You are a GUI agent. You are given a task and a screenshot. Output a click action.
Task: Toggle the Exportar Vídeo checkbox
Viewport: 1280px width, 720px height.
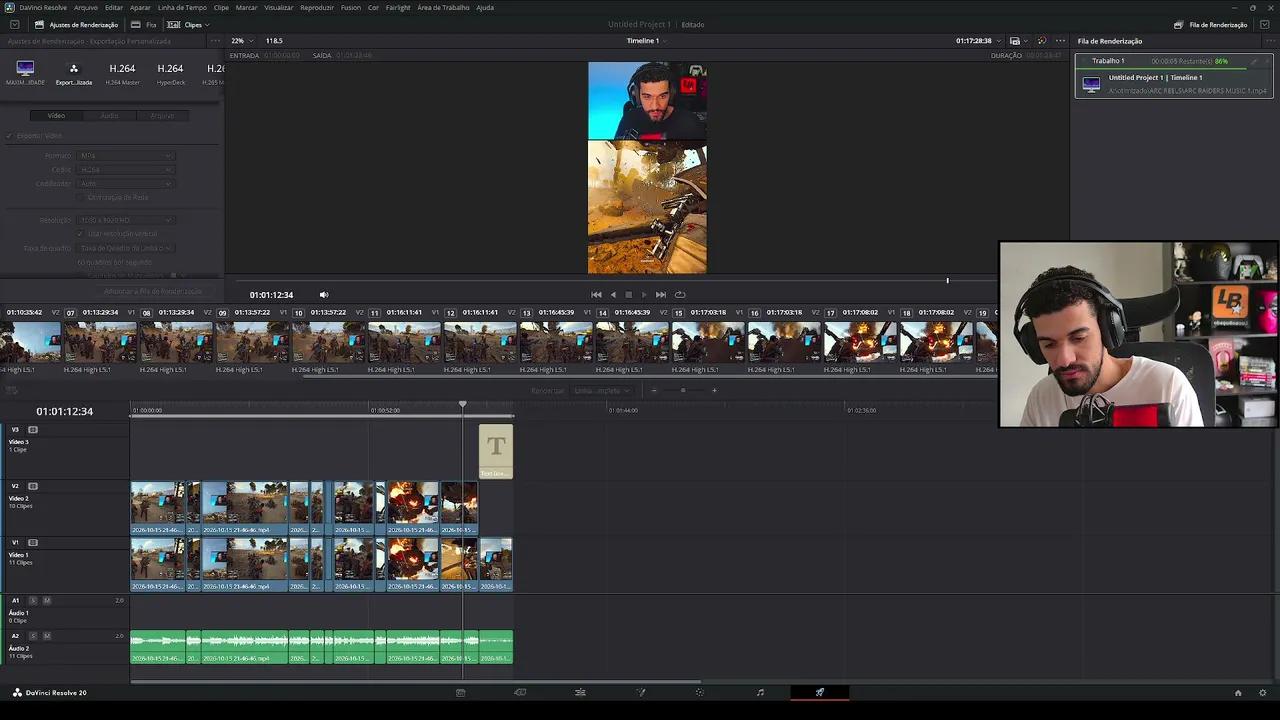[10, 135]
